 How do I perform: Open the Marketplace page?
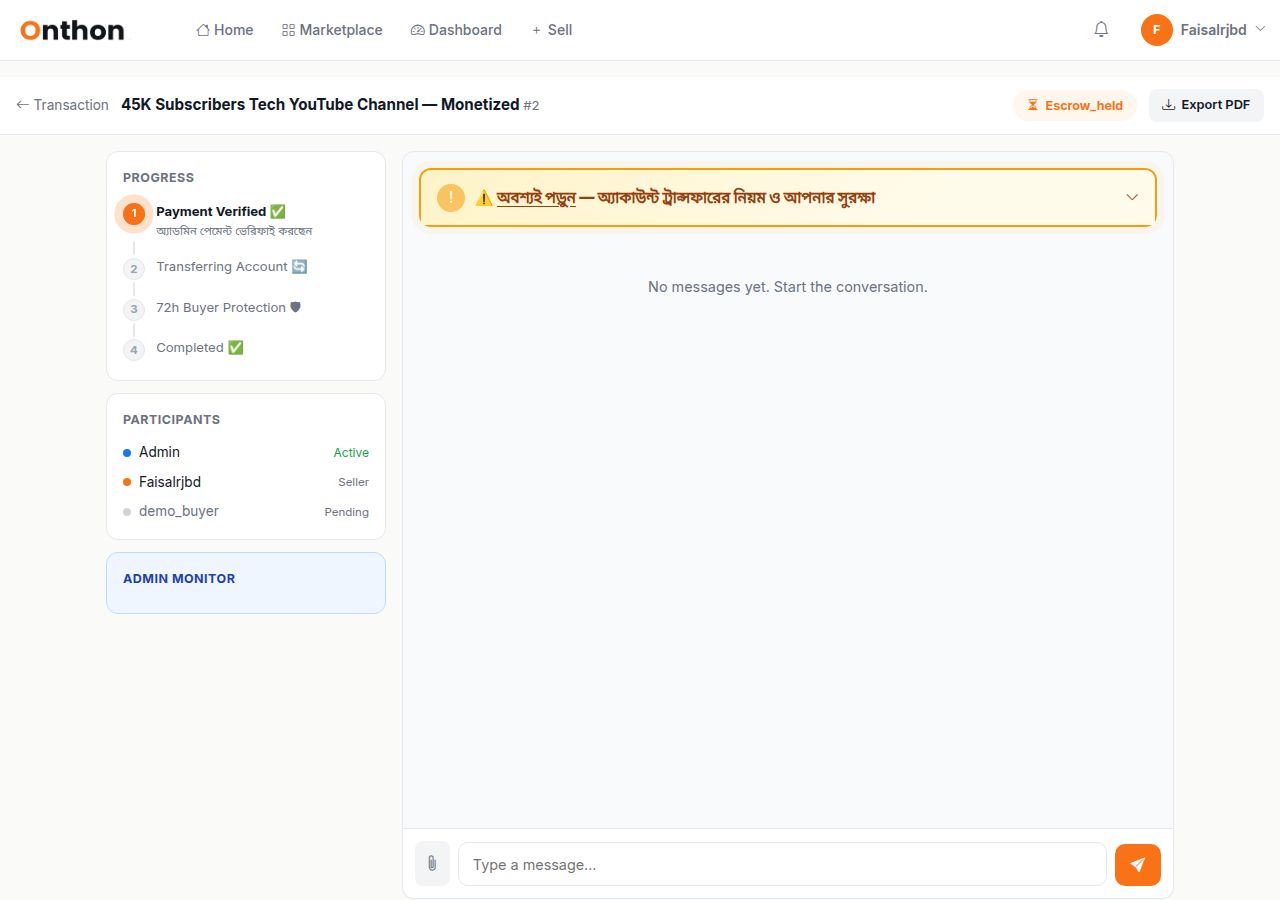click(332, 30)
